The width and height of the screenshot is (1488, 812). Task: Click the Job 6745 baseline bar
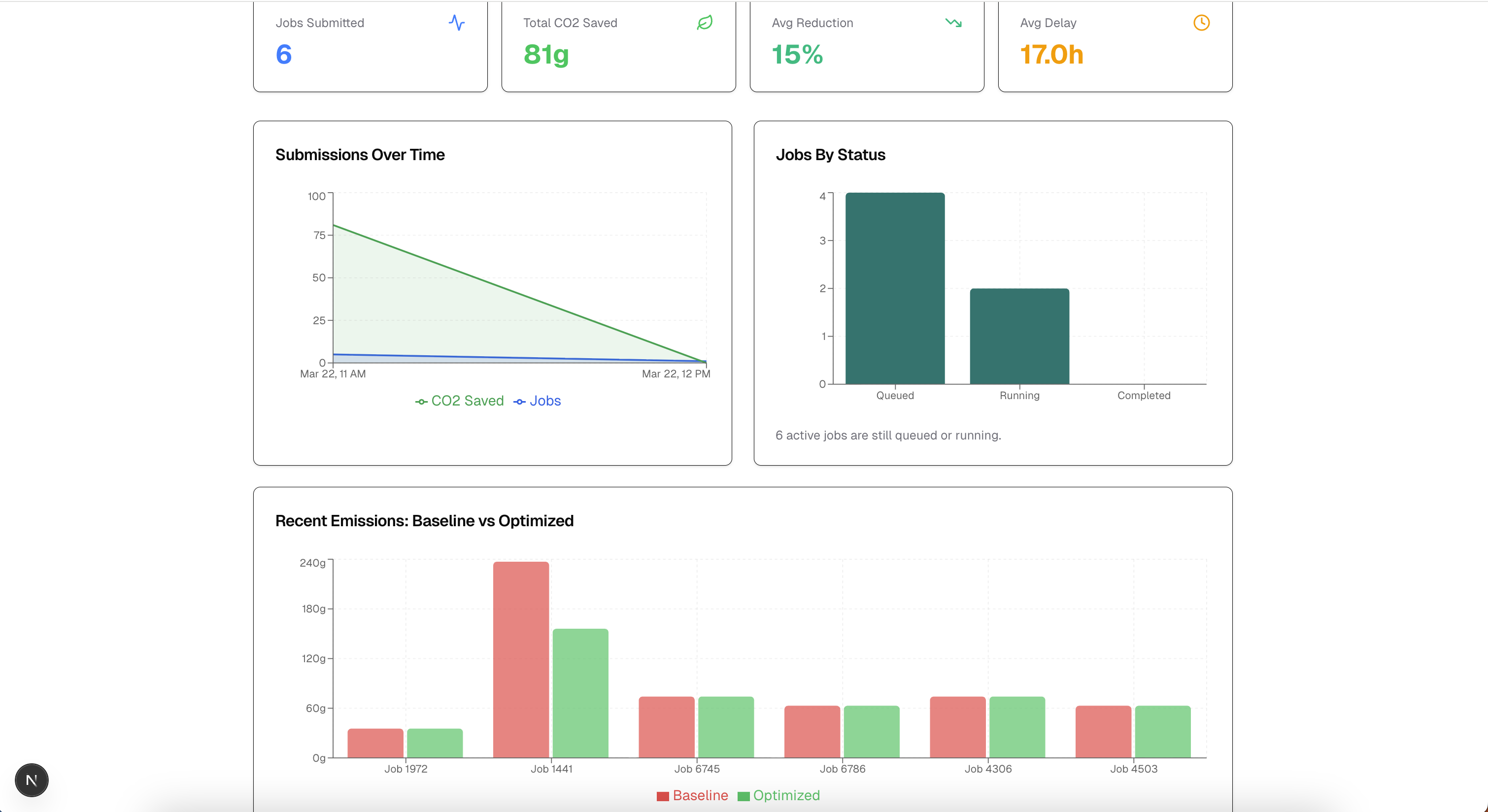[x=666, y=727]
